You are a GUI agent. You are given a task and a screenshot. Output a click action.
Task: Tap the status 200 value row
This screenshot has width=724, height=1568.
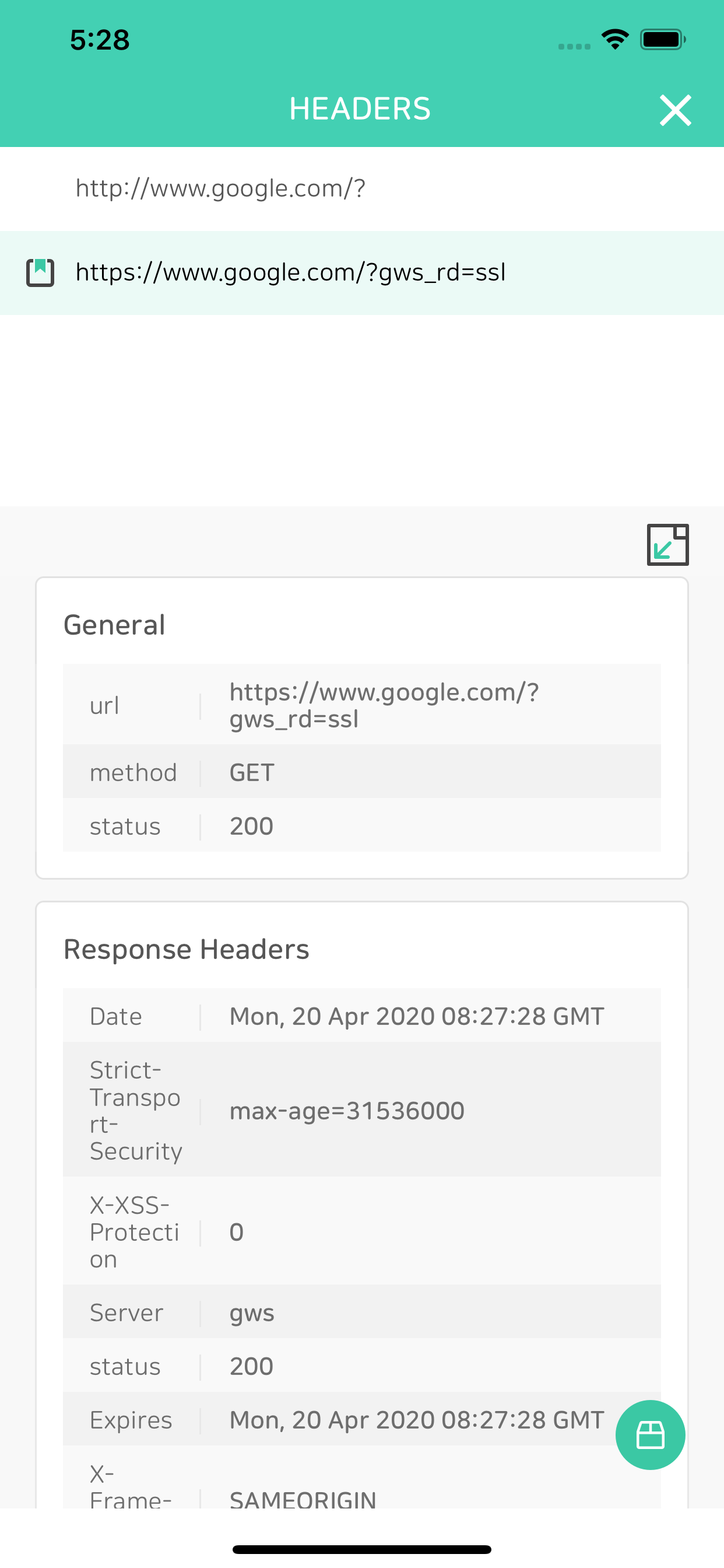click(x=362, y=826)
